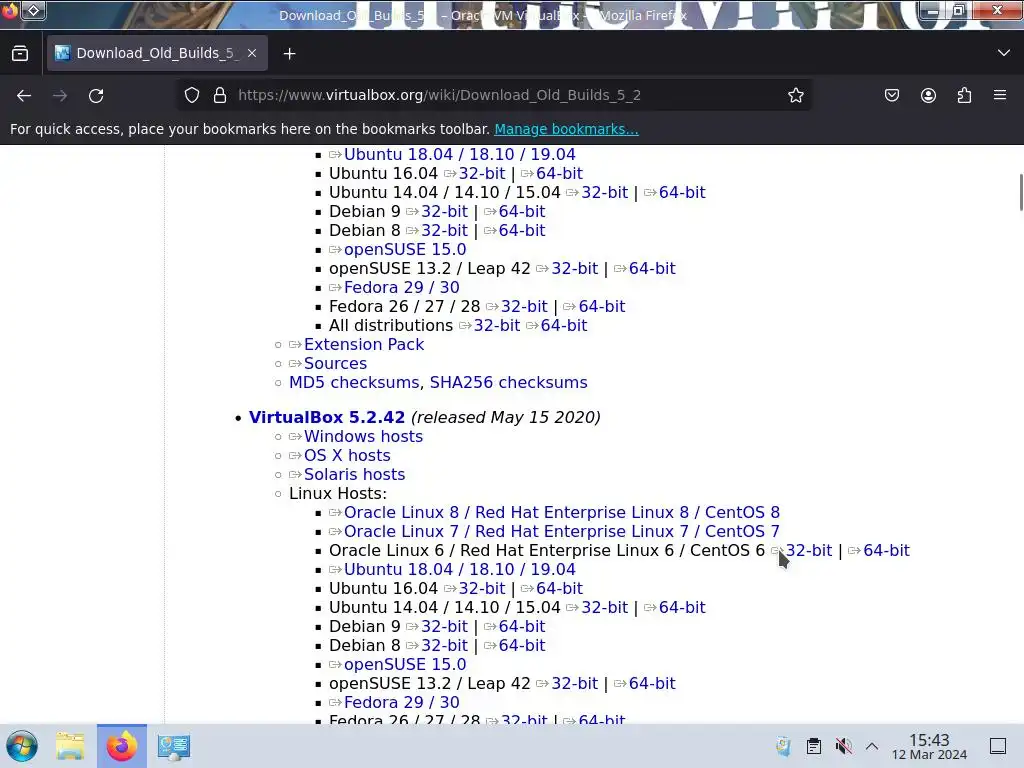Screen dimensions: 1024x768
Task: Open the MD5 checksums link
Action: click(354, 382)
